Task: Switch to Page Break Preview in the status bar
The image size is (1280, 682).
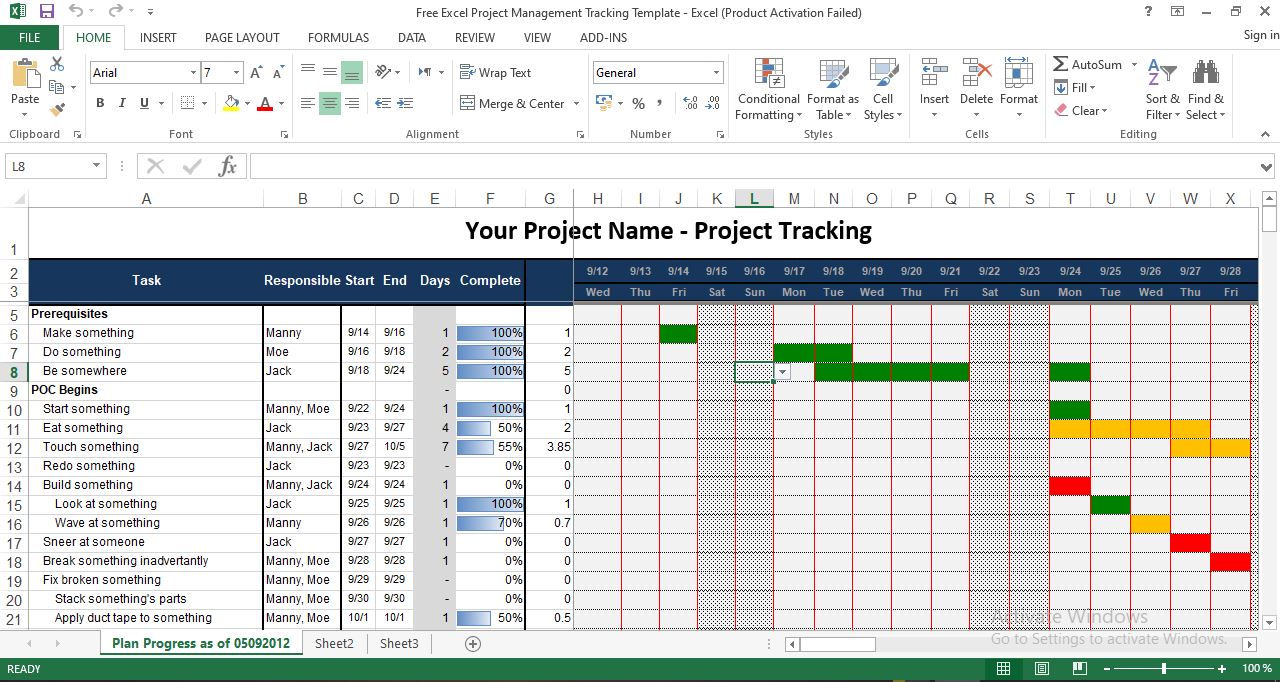Action: (1079, 668)
